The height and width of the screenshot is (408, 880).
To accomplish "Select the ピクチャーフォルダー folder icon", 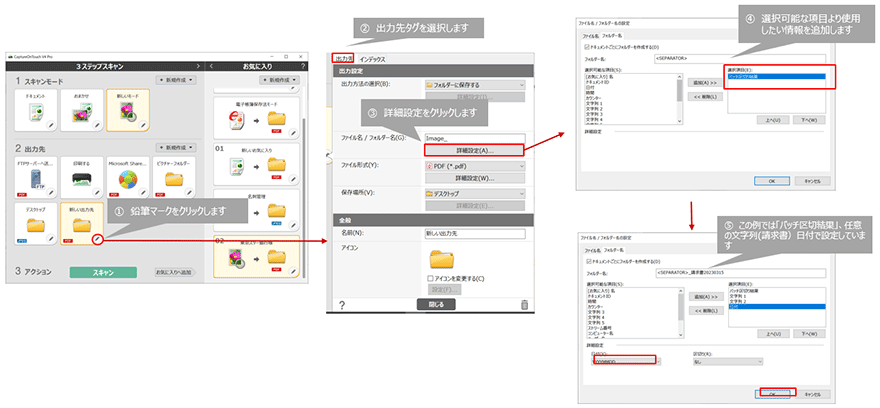I will (173, 180).
